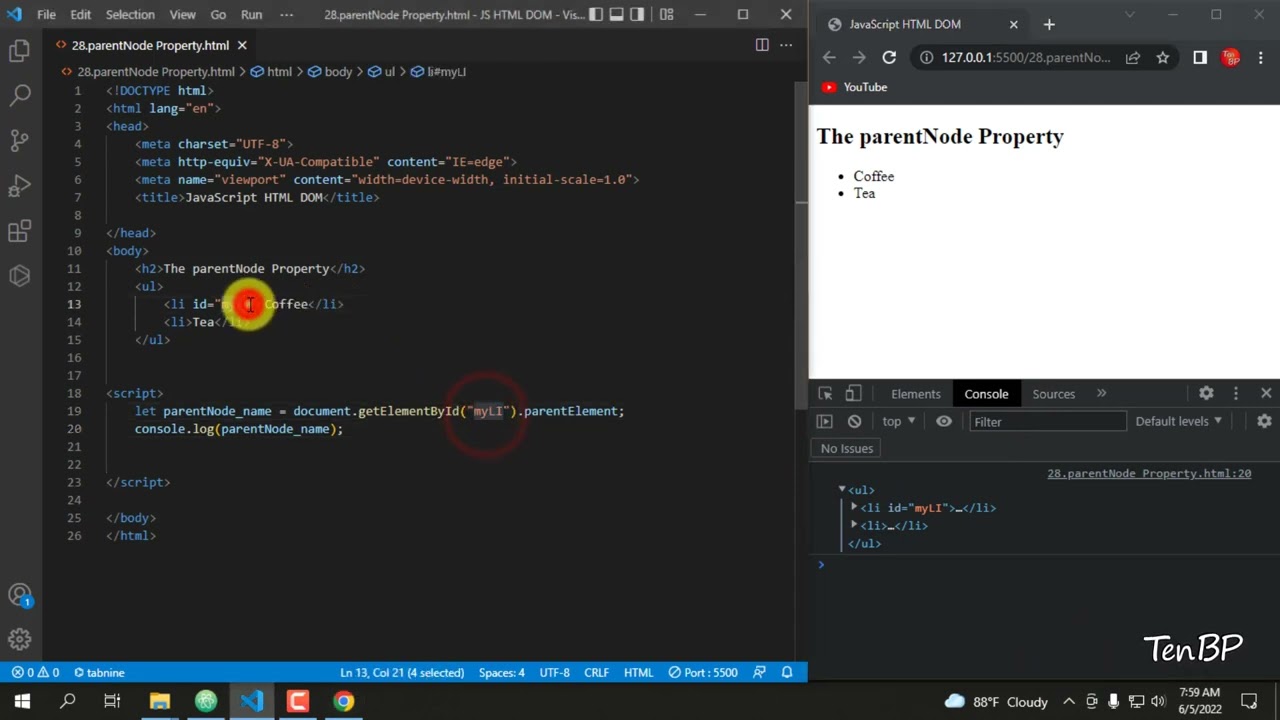Open VS Code Manage gear icon
Screen dimensions: 1280x720
(20, 639)
